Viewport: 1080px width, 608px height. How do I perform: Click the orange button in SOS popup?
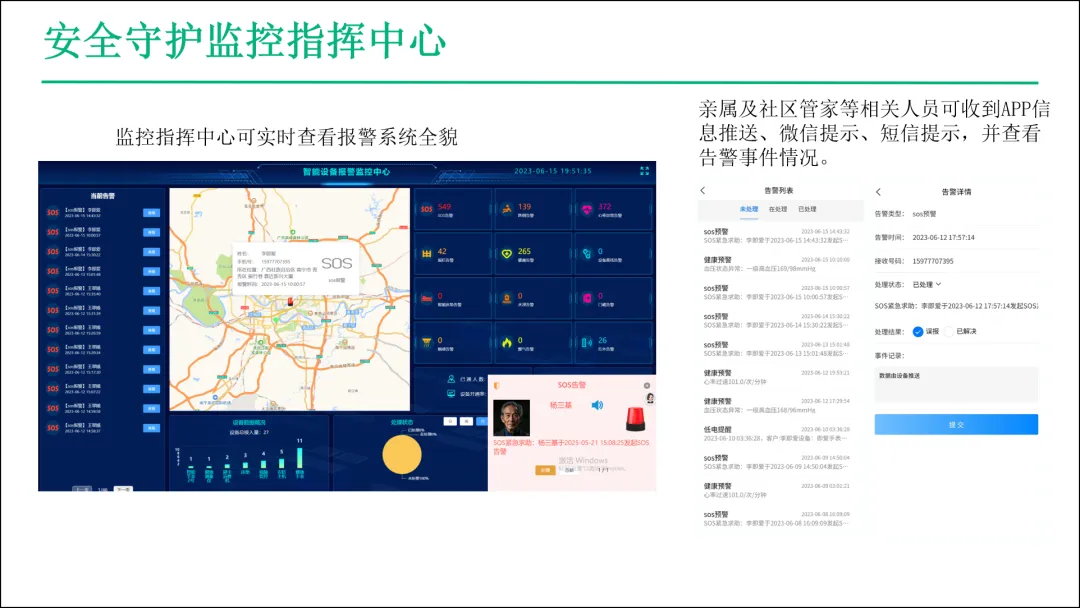545,470
